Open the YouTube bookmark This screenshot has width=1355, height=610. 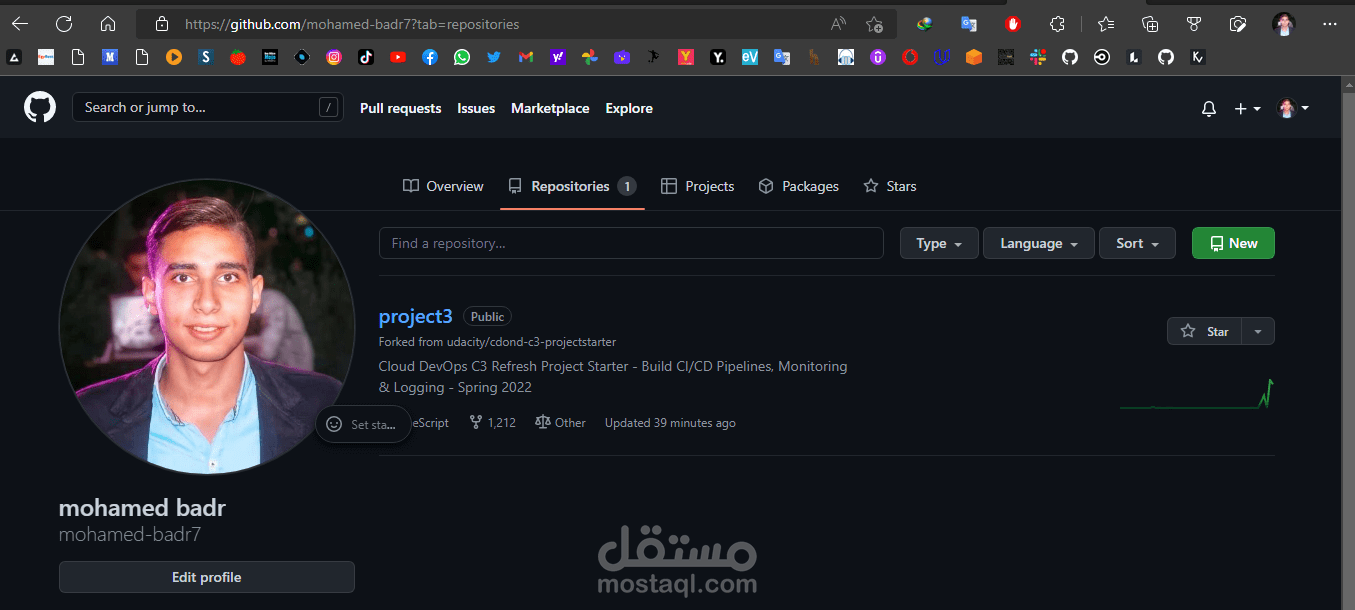398,58
